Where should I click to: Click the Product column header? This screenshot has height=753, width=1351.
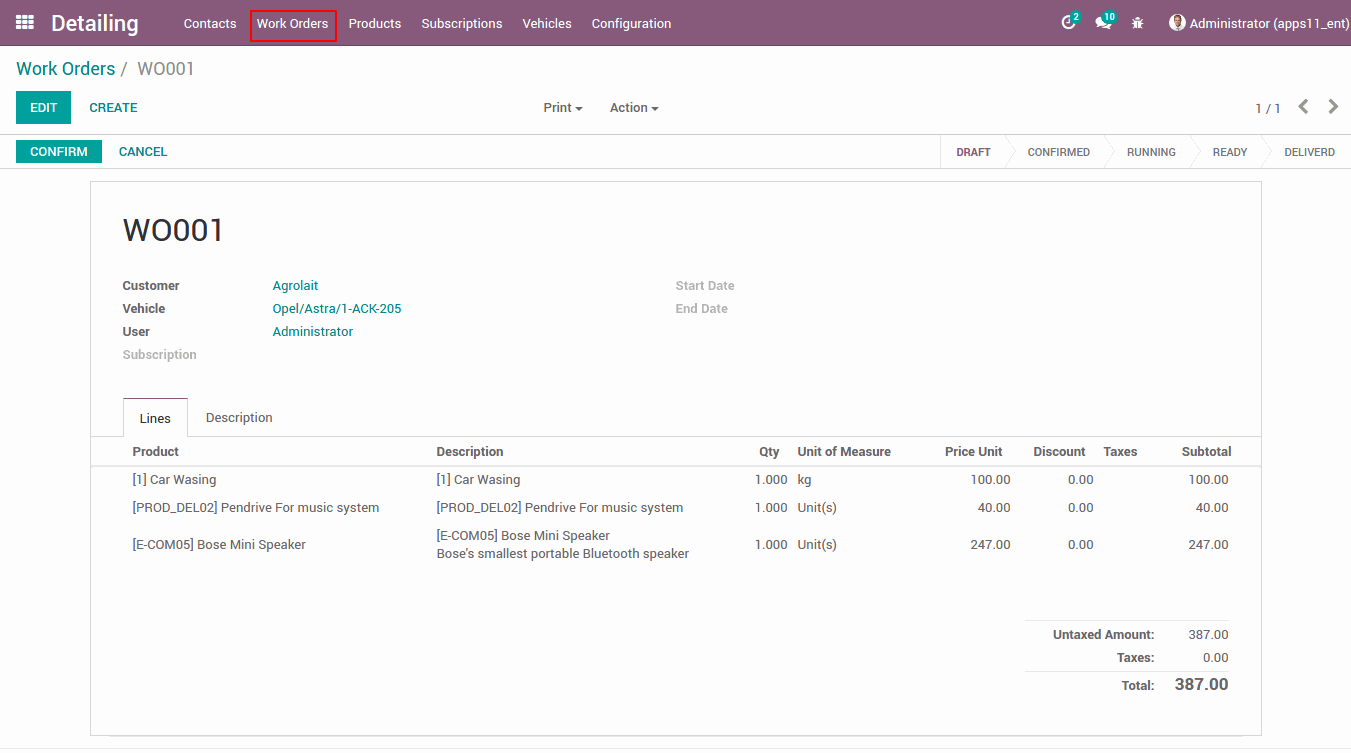(x=156, y=452)
